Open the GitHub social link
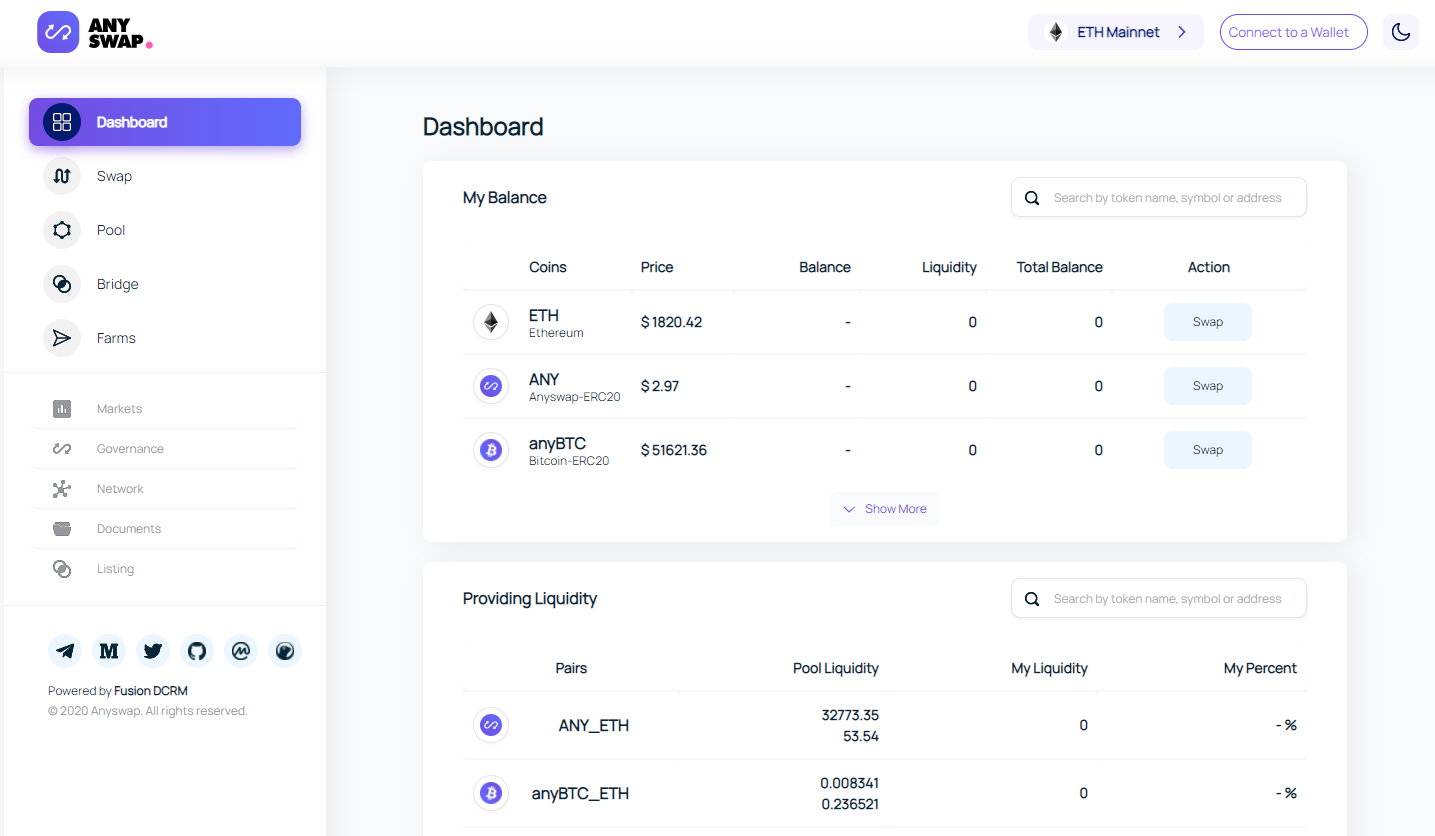Viewport: 1435px width, 836px height. (197, 651)
